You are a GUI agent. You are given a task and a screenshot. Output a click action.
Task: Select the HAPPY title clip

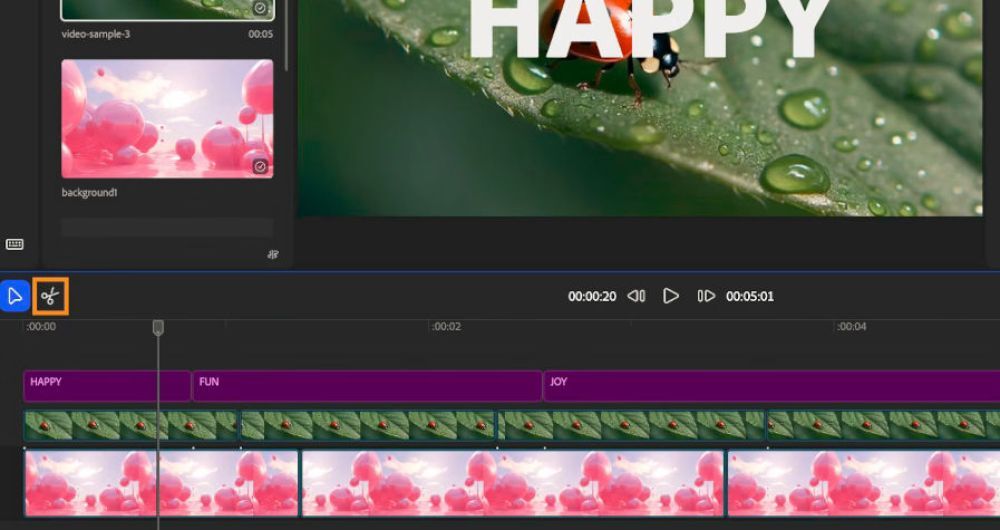click(106, 386)
